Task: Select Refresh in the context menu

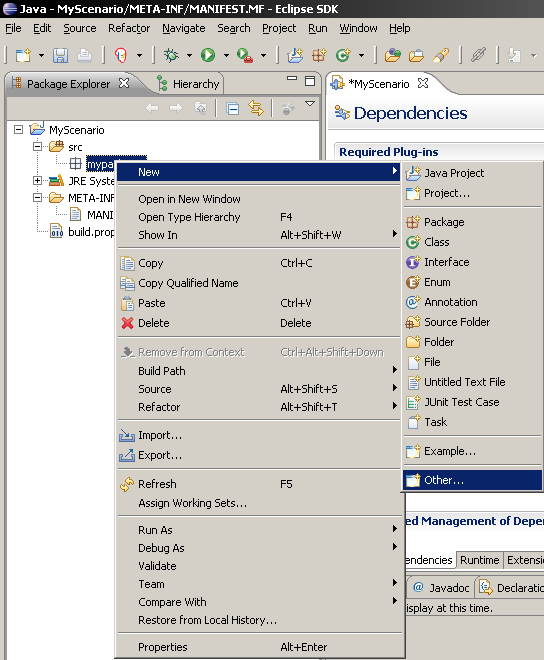Action: click(258, 484)
